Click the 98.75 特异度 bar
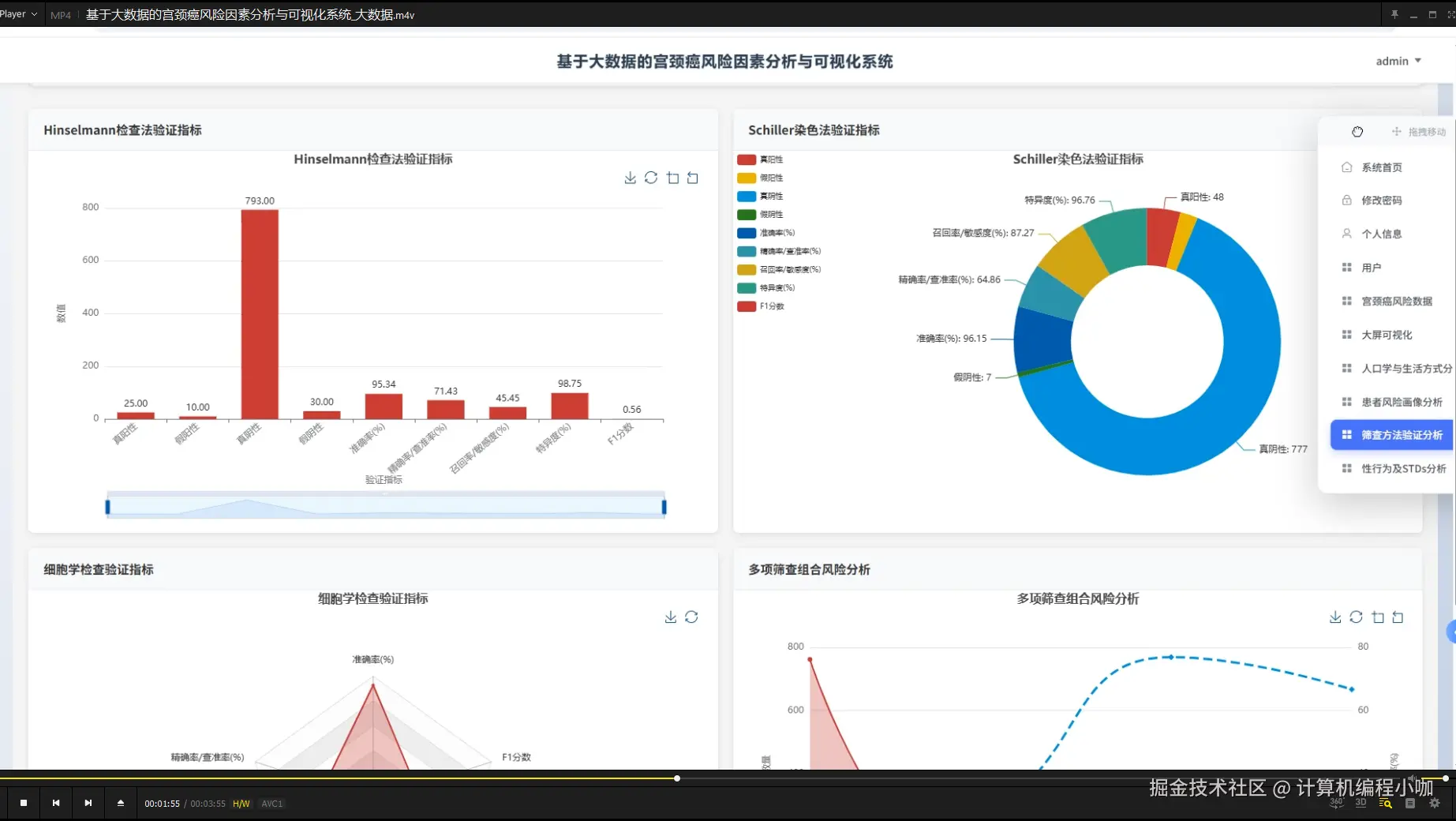 [x=570, y=406]
